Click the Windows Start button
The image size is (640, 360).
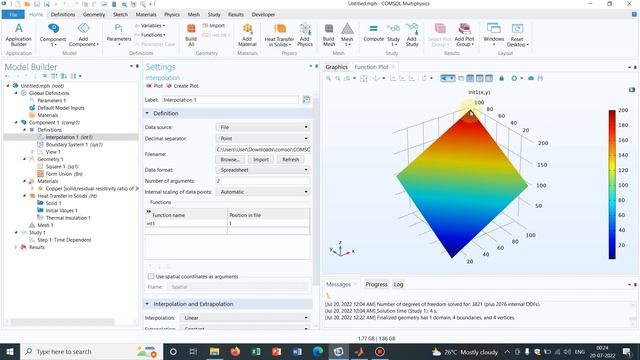tap(10, 351)
